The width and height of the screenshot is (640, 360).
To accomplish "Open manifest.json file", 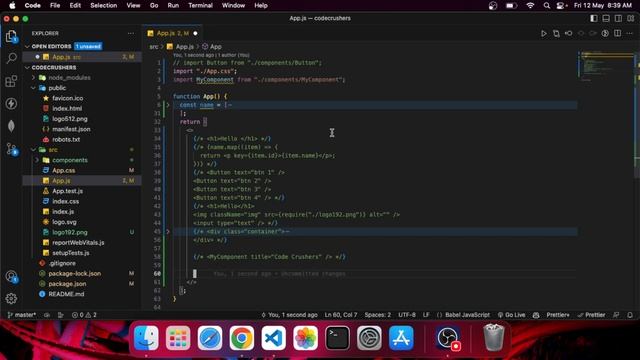I will point(71,129).
